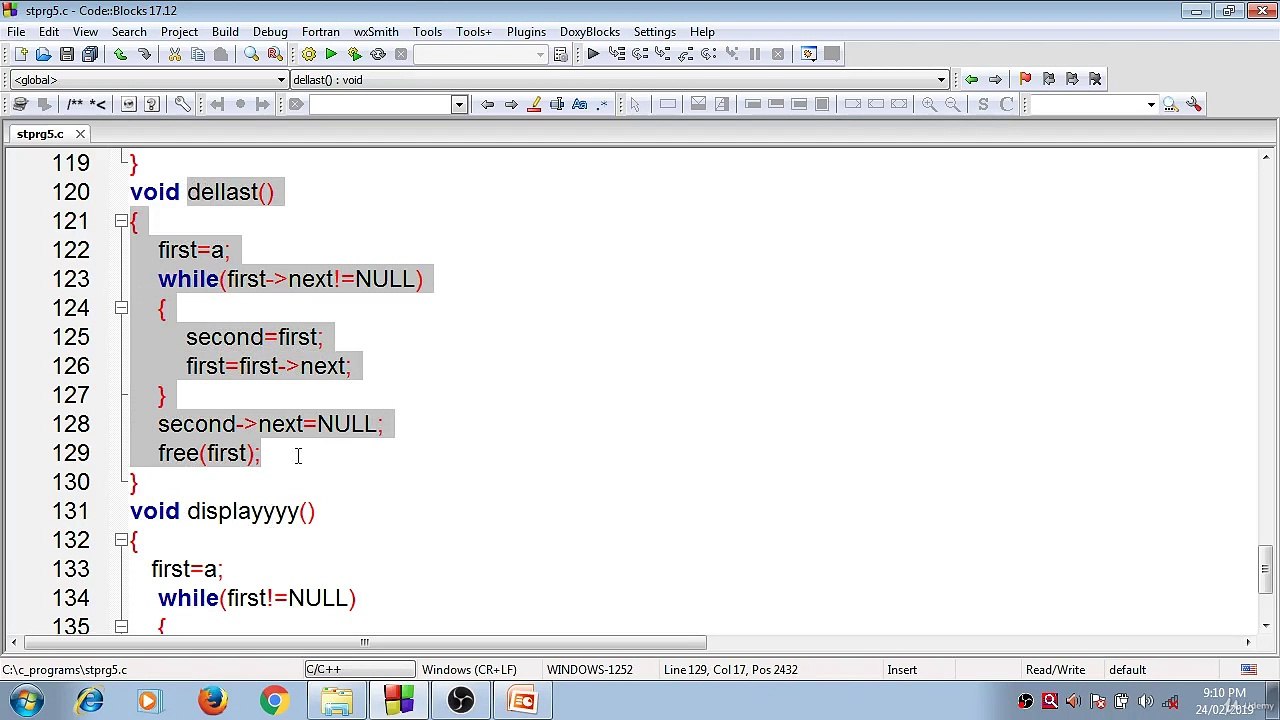
Task: Open the Debug menu
Action: pos(270,32)
